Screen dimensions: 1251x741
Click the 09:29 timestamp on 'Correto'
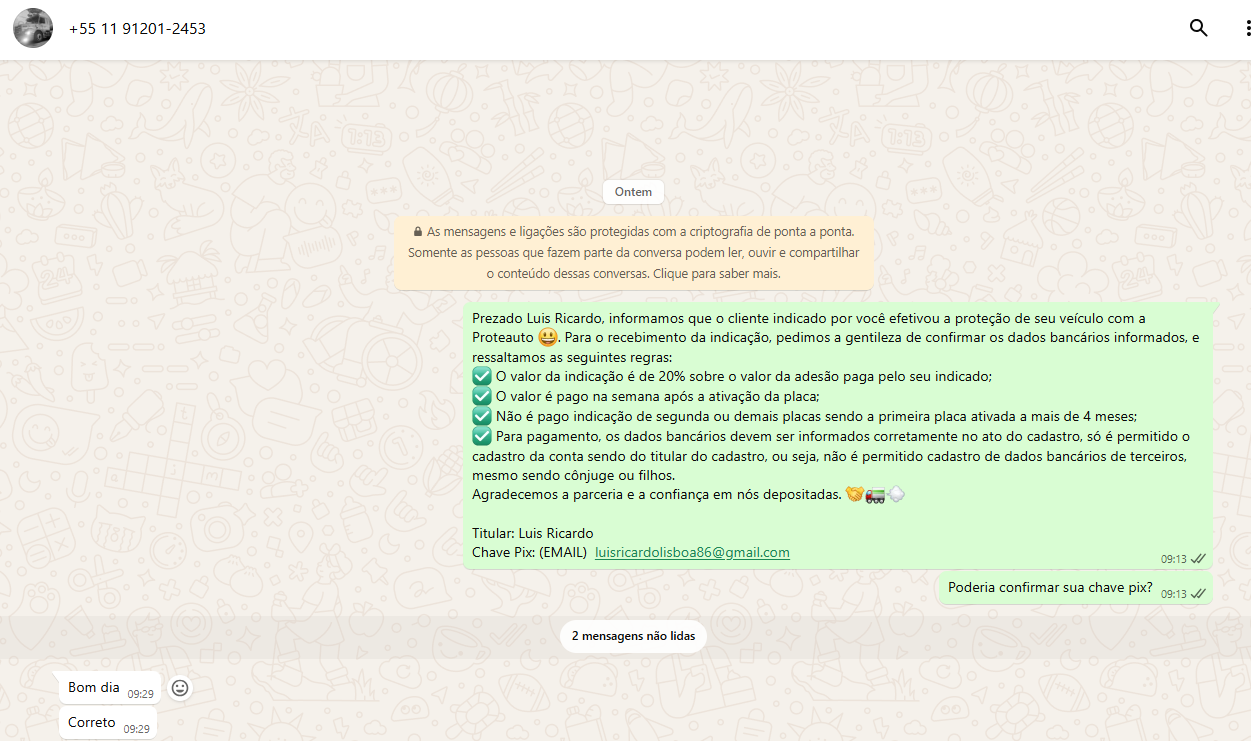pos(136,729)
